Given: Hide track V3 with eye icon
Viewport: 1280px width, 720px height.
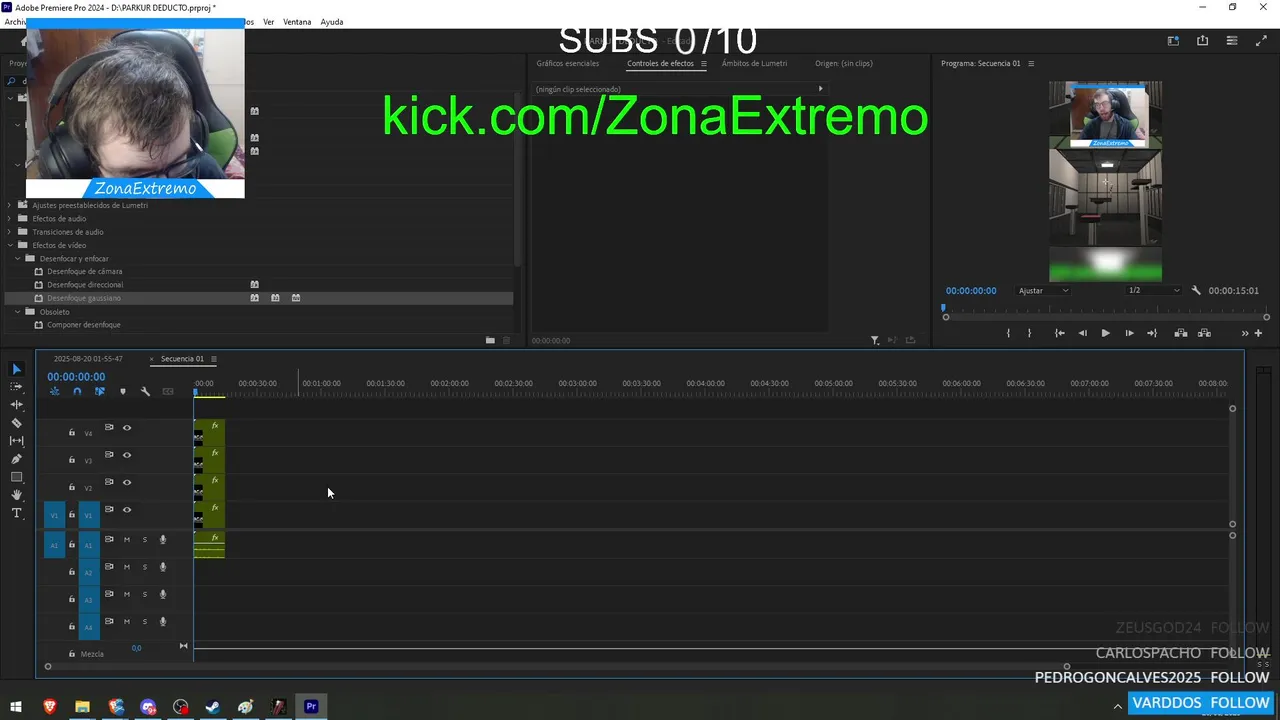Looking at the screenshot, I should click(x=127, y=455).
